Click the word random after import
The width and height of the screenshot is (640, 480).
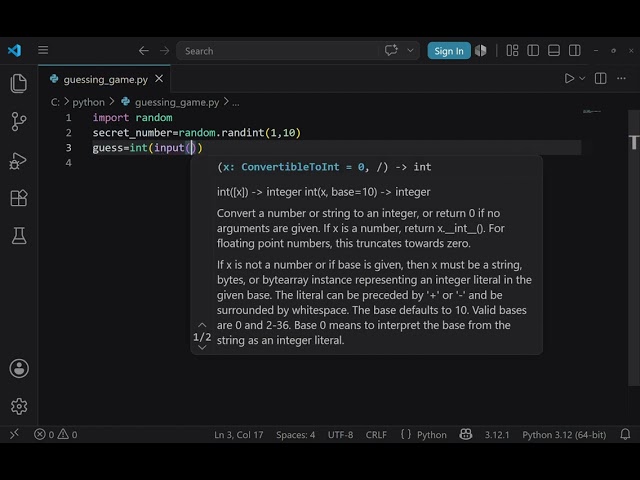pos(154,118)
